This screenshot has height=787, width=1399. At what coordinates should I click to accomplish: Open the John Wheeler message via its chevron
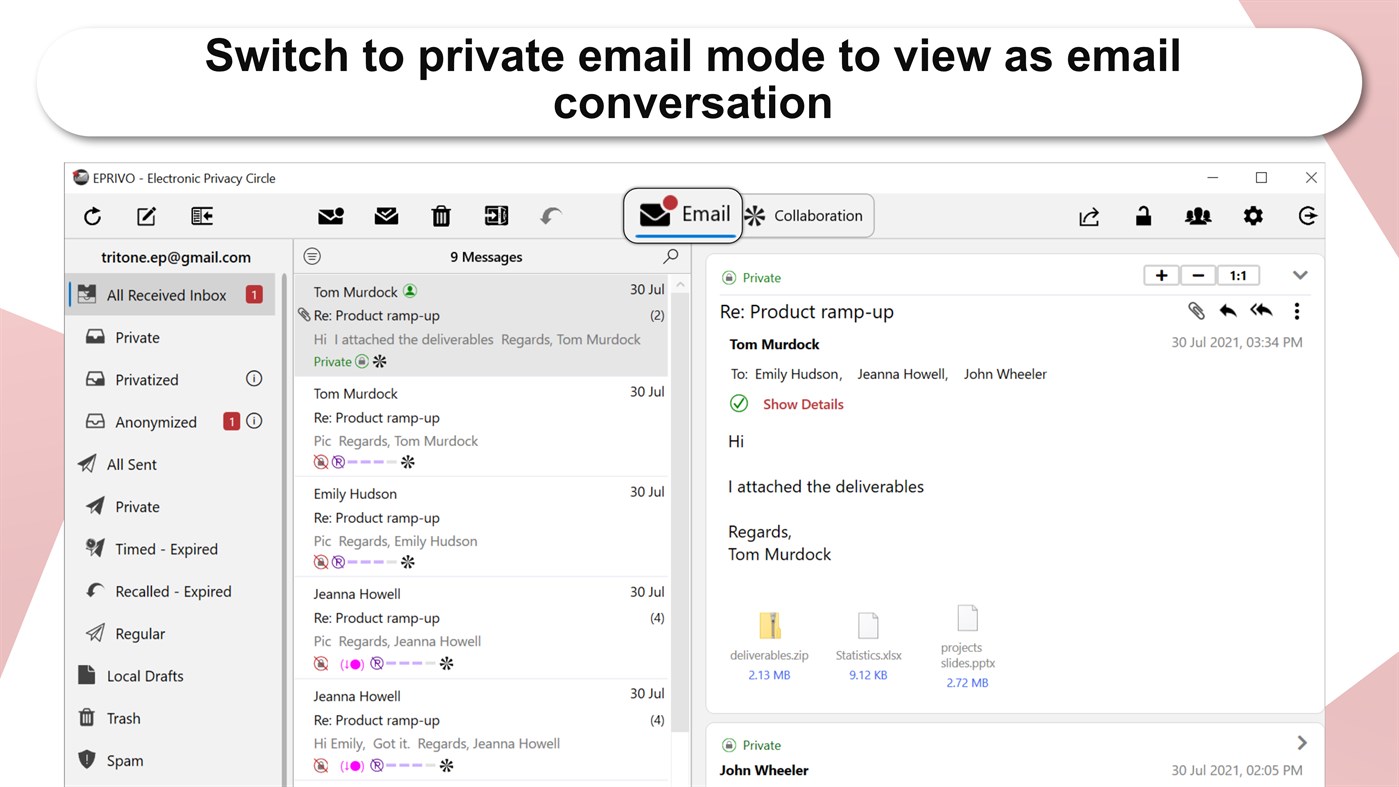(x=1301, y=742)
